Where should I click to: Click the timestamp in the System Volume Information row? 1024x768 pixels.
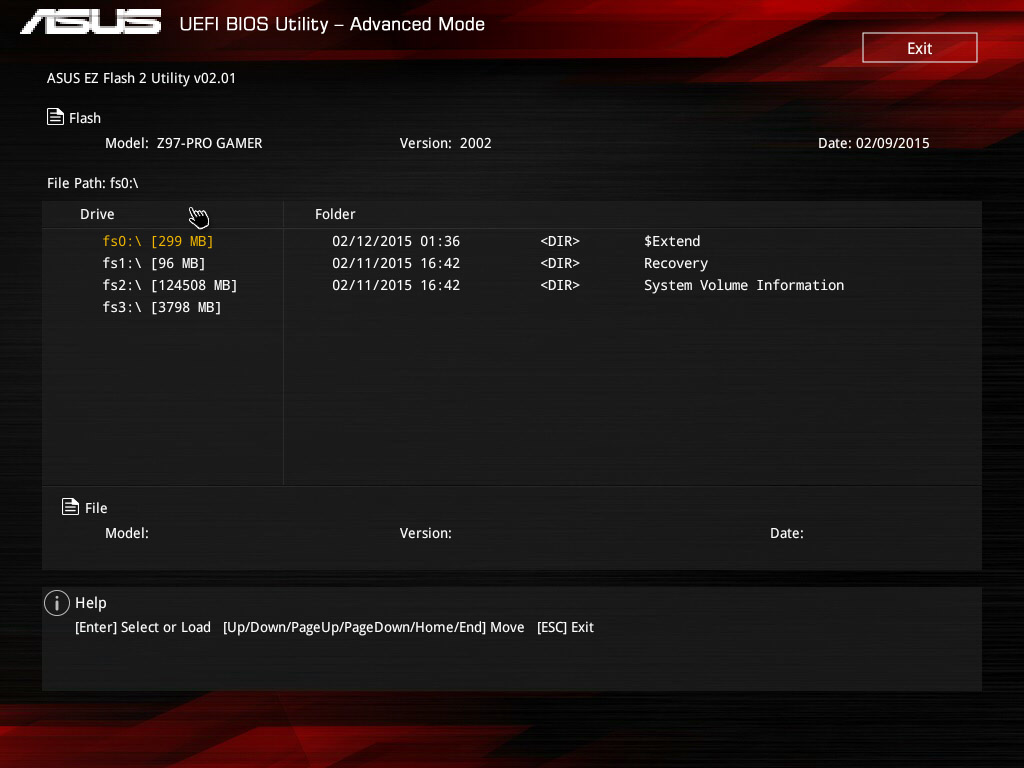[x=396, y=285]
